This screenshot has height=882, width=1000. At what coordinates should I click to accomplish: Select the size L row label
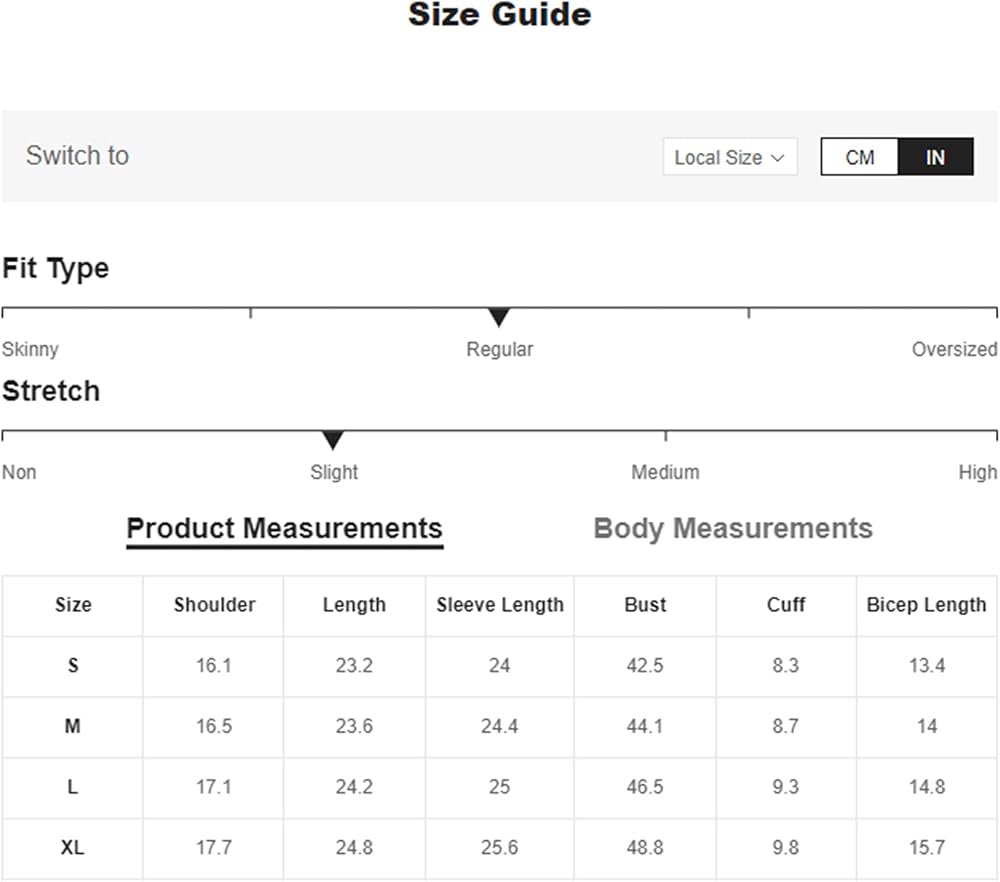click(x=72, y=787)
